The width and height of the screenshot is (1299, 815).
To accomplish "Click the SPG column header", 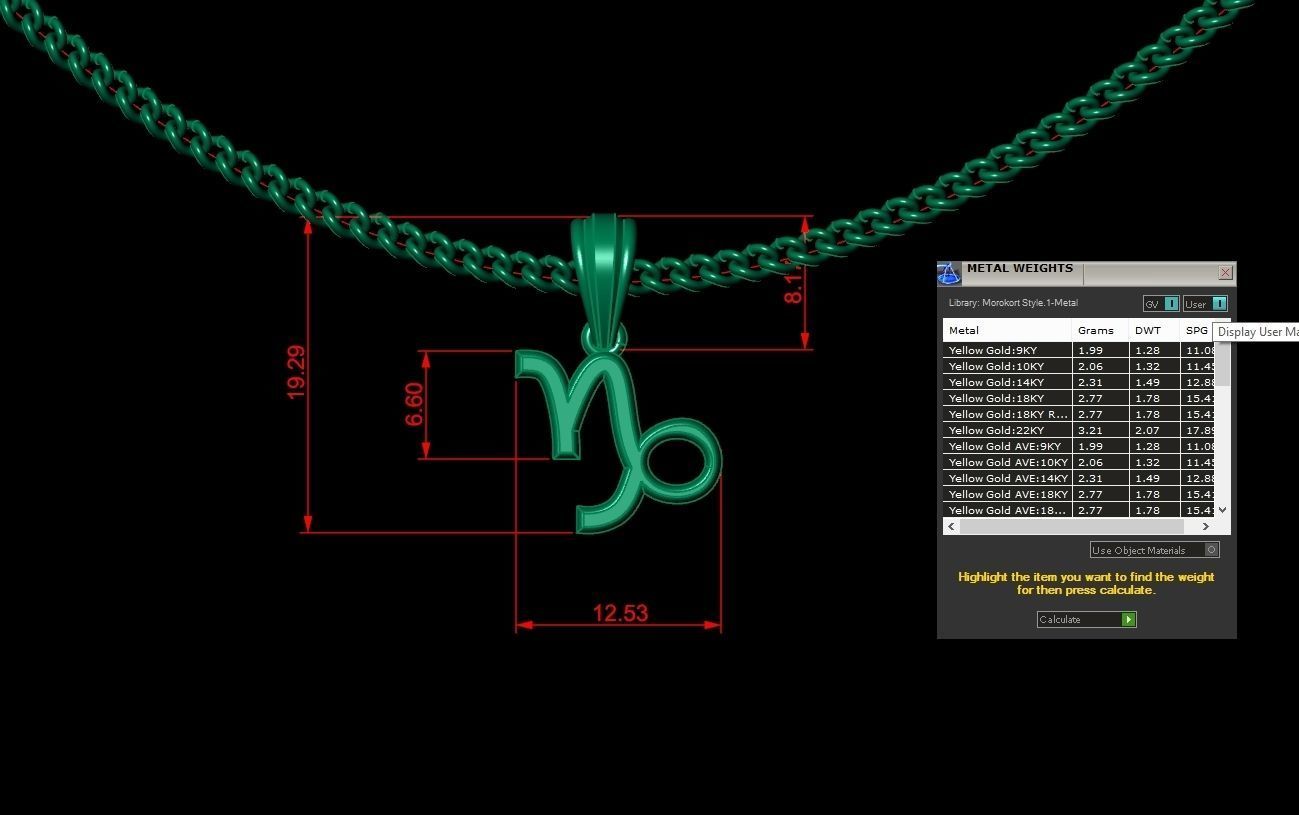I will (x=1197, y=331).
